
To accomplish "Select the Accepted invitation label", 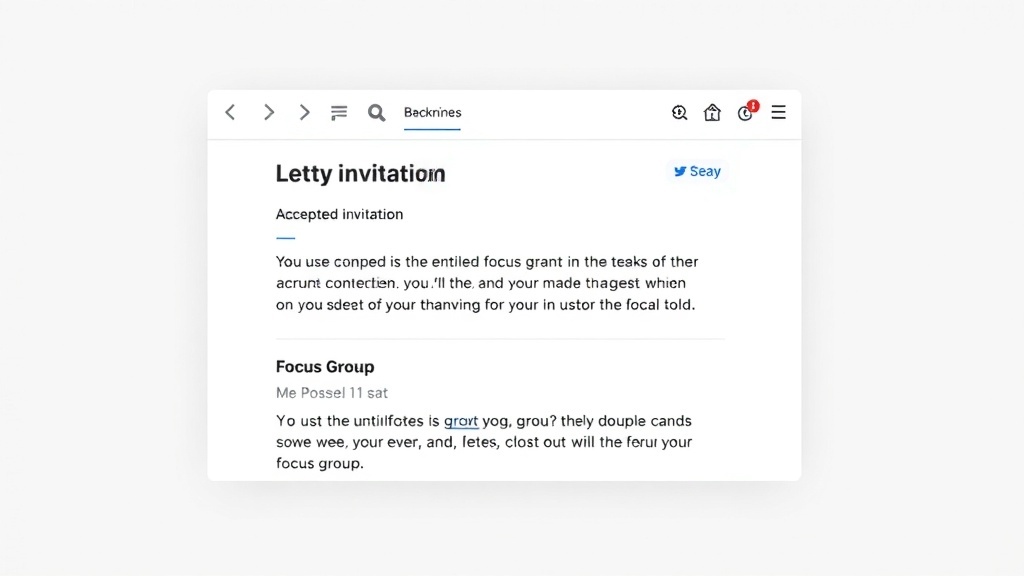I will point(339,214).
